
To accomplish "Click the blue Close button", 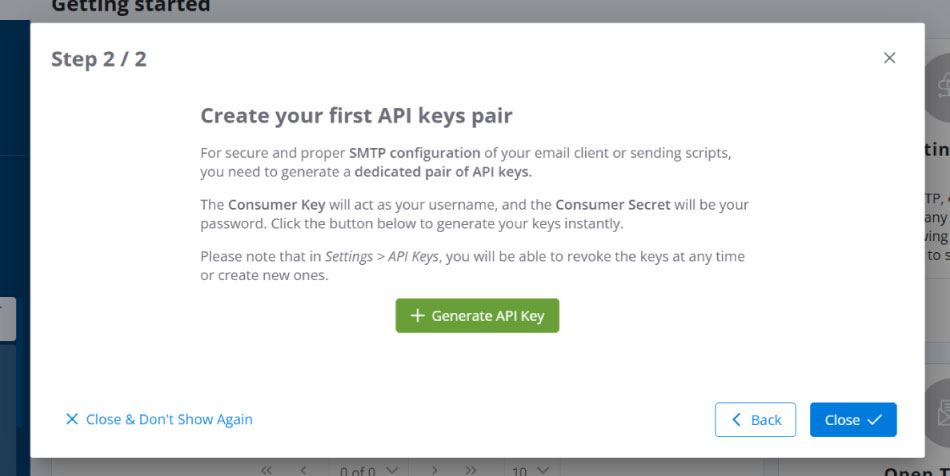I will 853,420.
